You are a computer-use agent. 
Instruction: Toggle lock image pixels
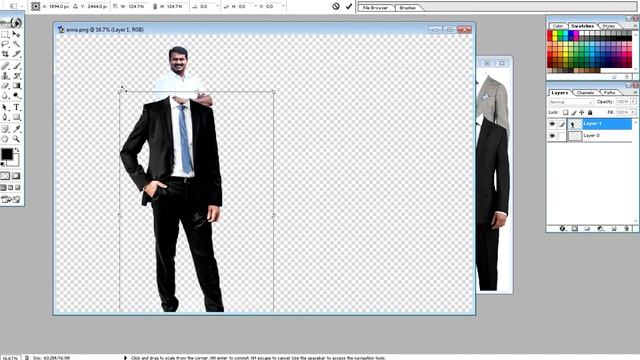tap(574, 112)
